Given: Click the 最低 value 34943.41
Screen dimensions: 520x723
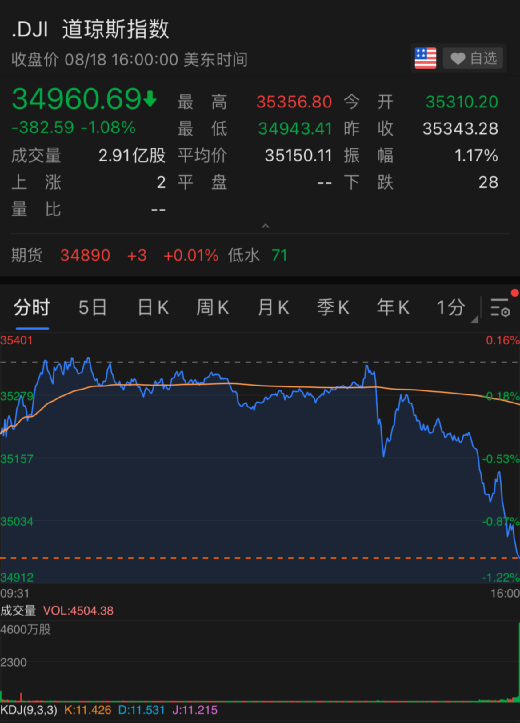Looking at the screenshot, I should click(295, 129).
